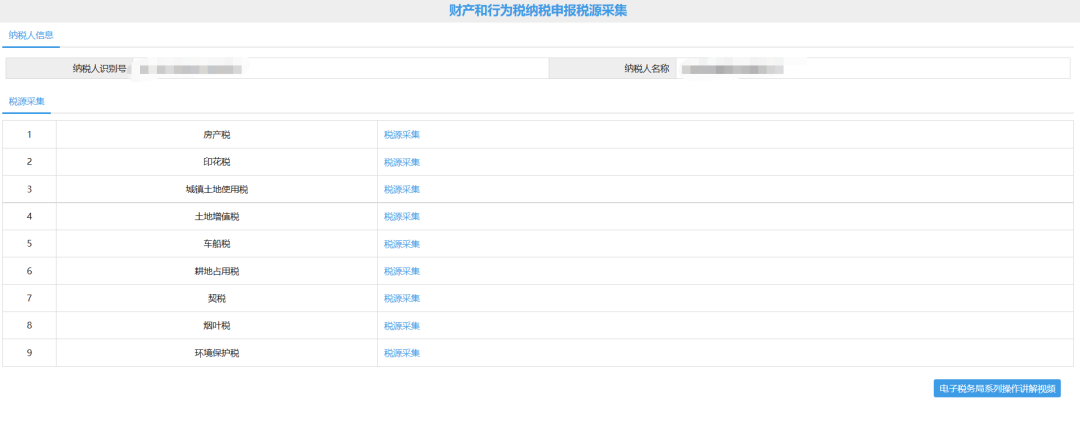This screenshot has height=434, width=1080.
Task: Open 税源采集 link for 土地增值税
Action: (x=401, y=217)
